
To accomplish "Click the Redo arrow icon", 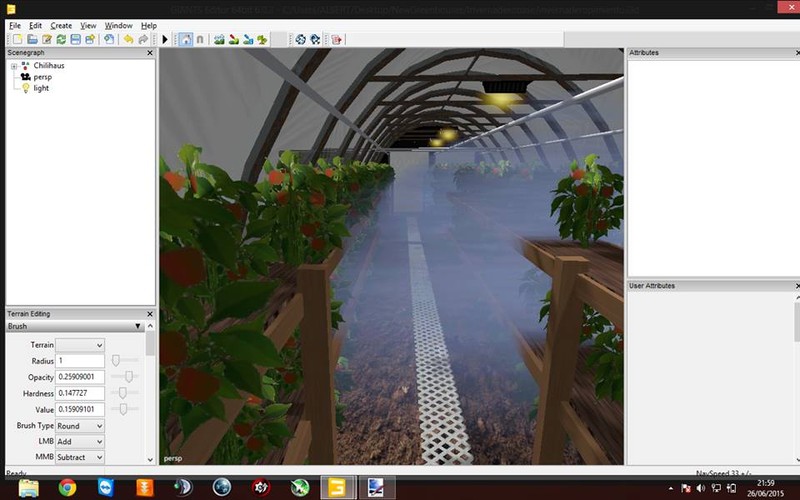I will pyautogui.click(x=143, y=39).
